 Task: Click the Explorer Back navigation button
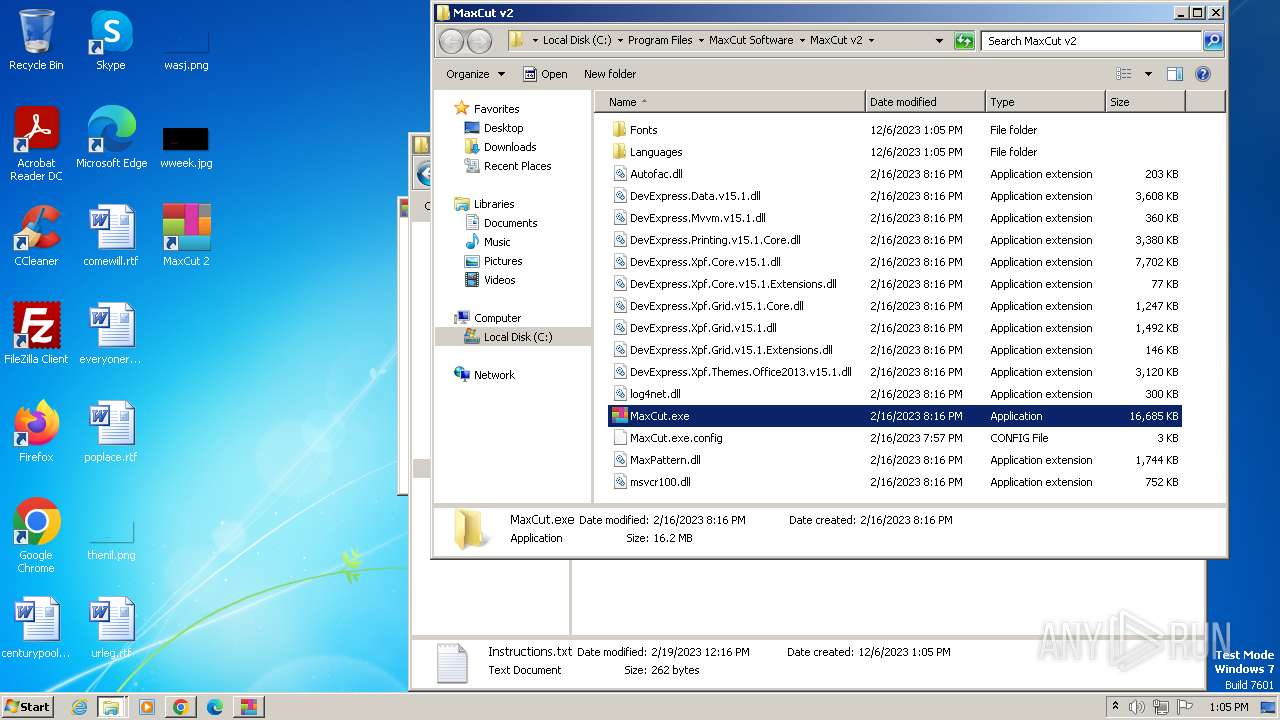452,41
